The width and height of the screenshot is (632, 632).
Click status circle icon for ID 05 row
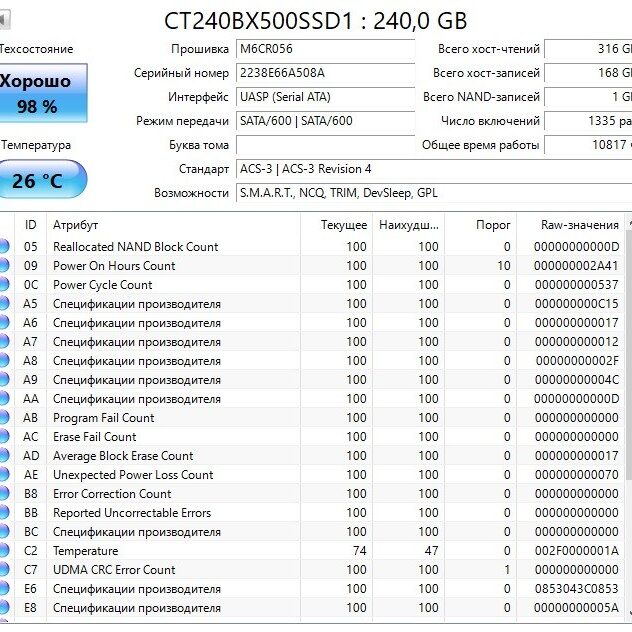3,247
